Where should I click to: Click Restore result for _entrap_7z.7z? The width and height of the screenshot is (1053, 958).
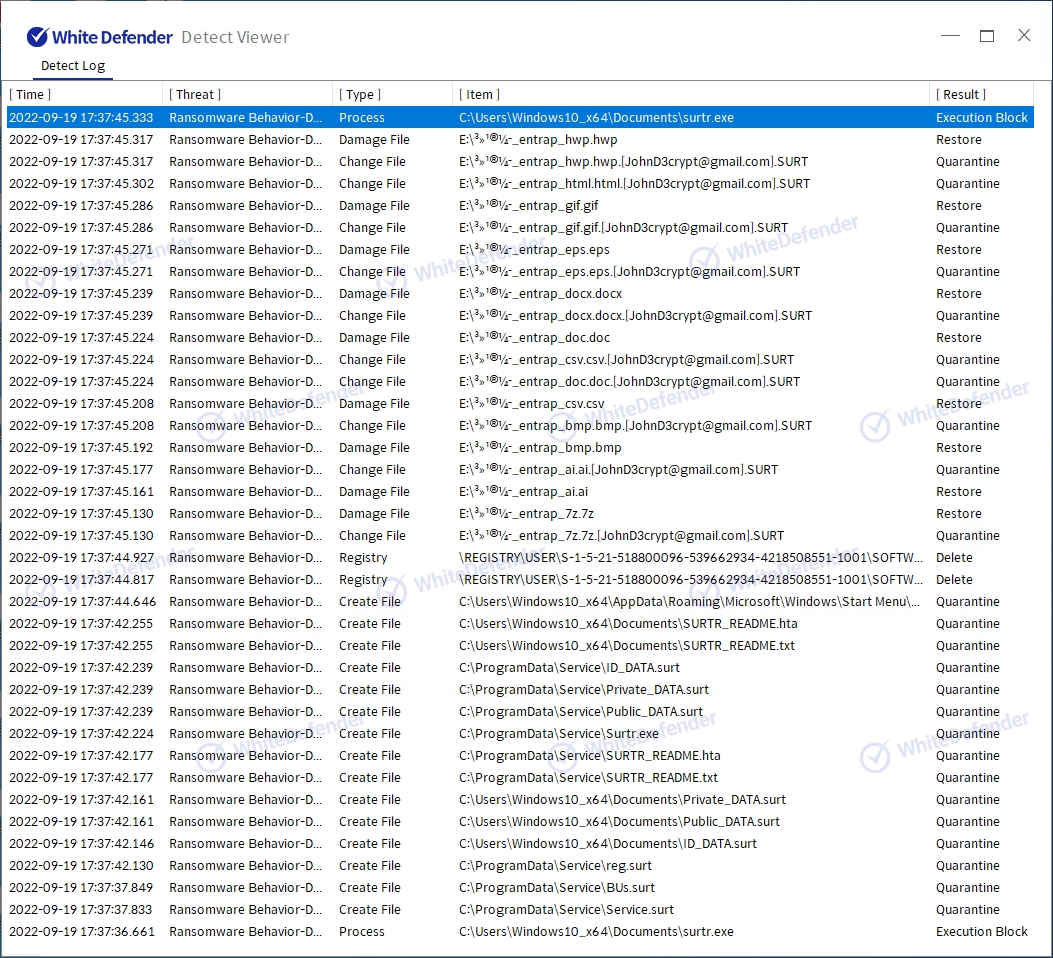point(959,514)
